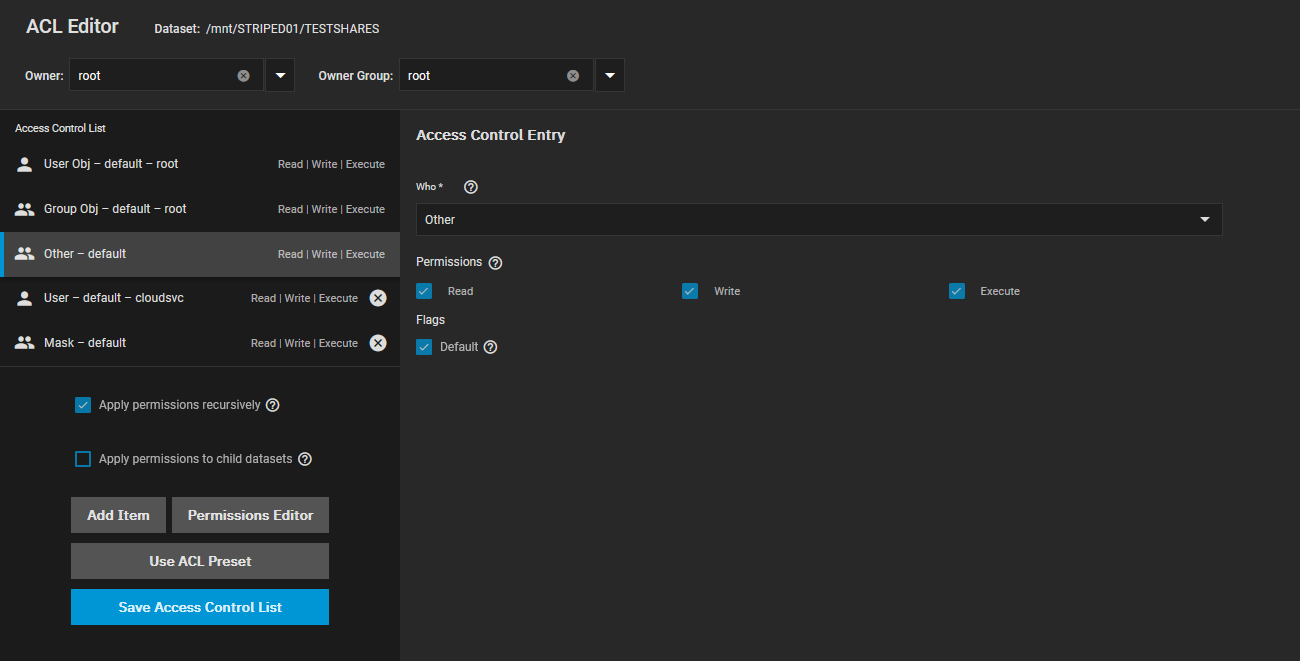Disable Apply permissions recursively

(83, 405)
